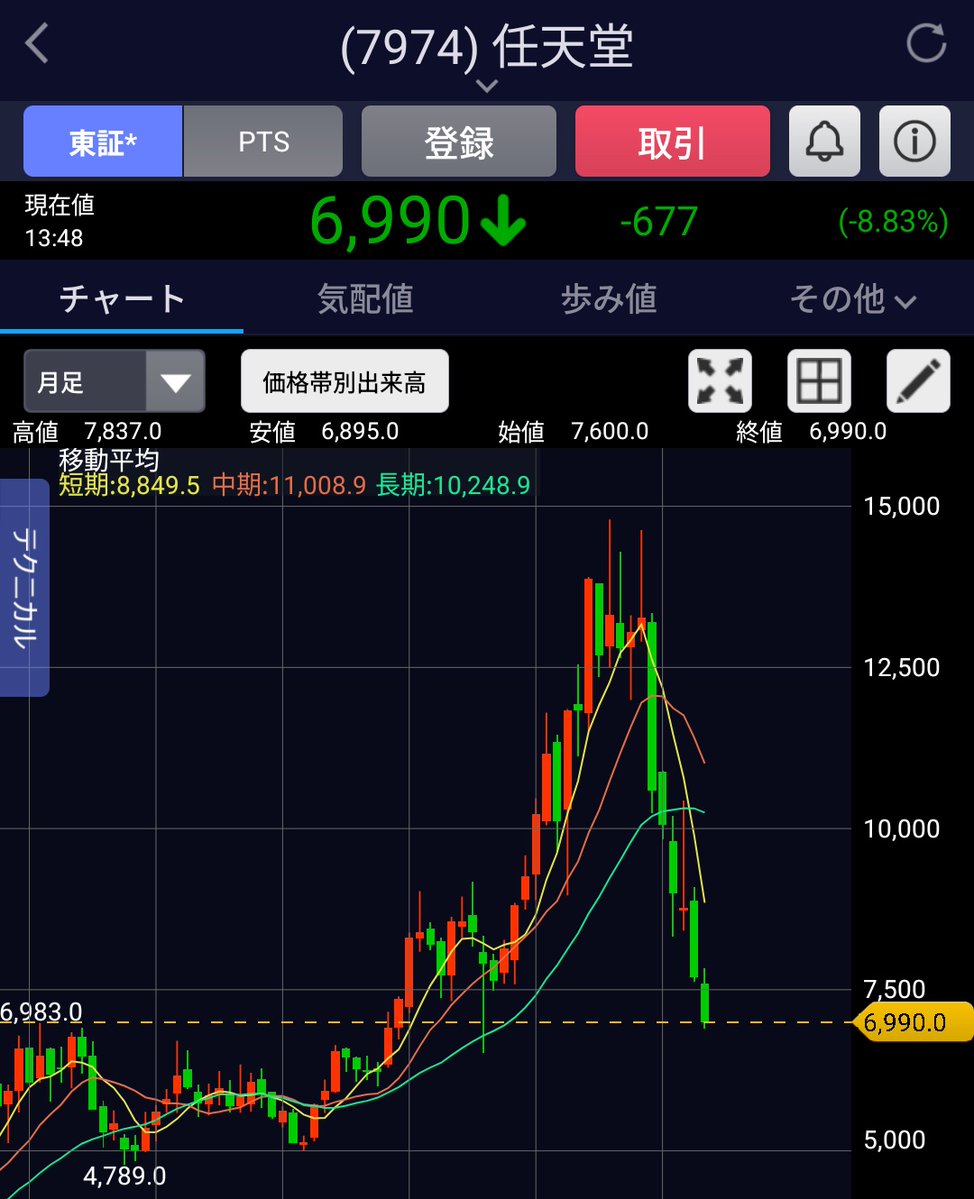Toggle 価格帯別出来高 volume-by-price

pyautogui.click(x=344, y=381)
